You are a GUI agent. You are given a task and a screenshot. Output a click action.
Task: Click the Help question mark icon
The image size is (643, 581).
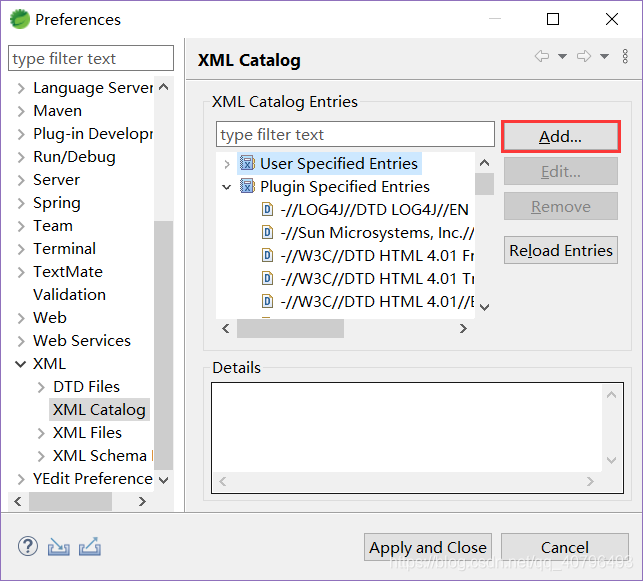[x=28, y=547]
